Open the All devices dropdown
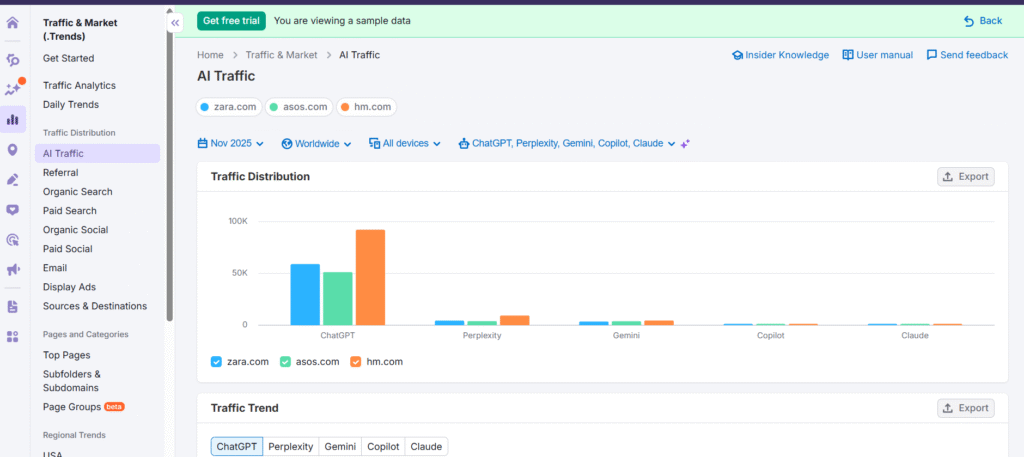Screen dimensions: 1024x457 (x=405, y=144)
